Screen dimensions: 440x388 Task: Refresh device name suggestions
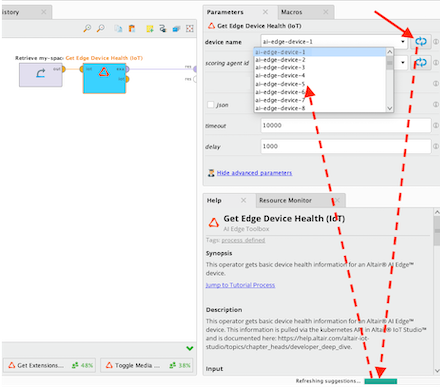tap(421, 42)
